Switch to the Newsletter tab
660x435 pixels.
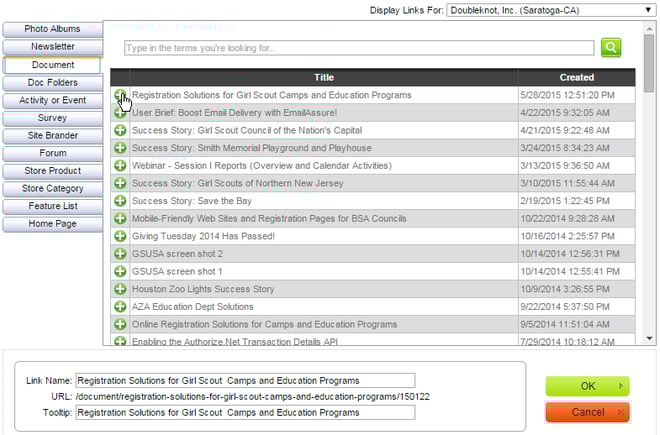53,47
